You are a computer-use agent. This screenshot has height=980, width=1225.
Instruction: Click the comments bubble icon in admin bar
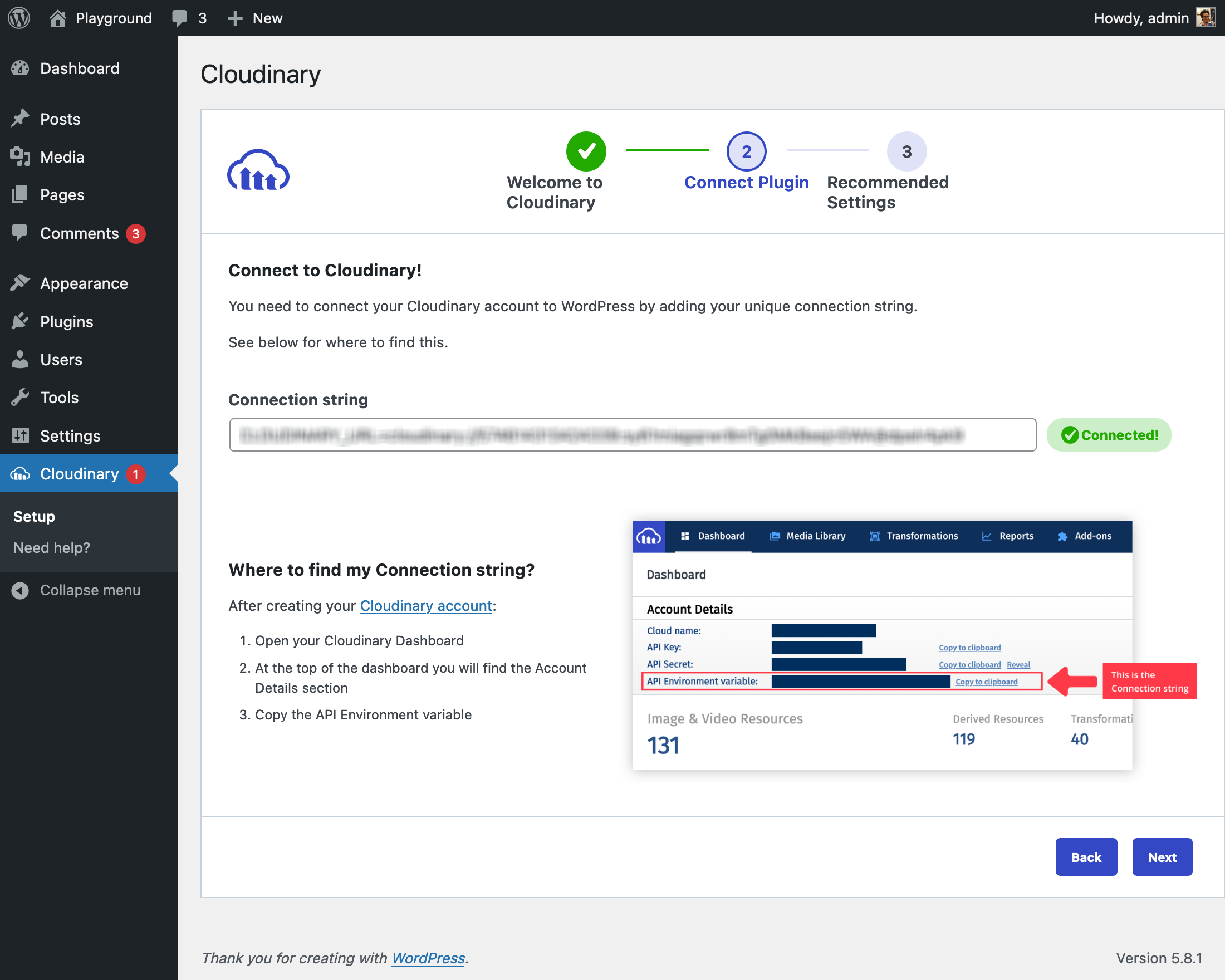coord(179,18)
